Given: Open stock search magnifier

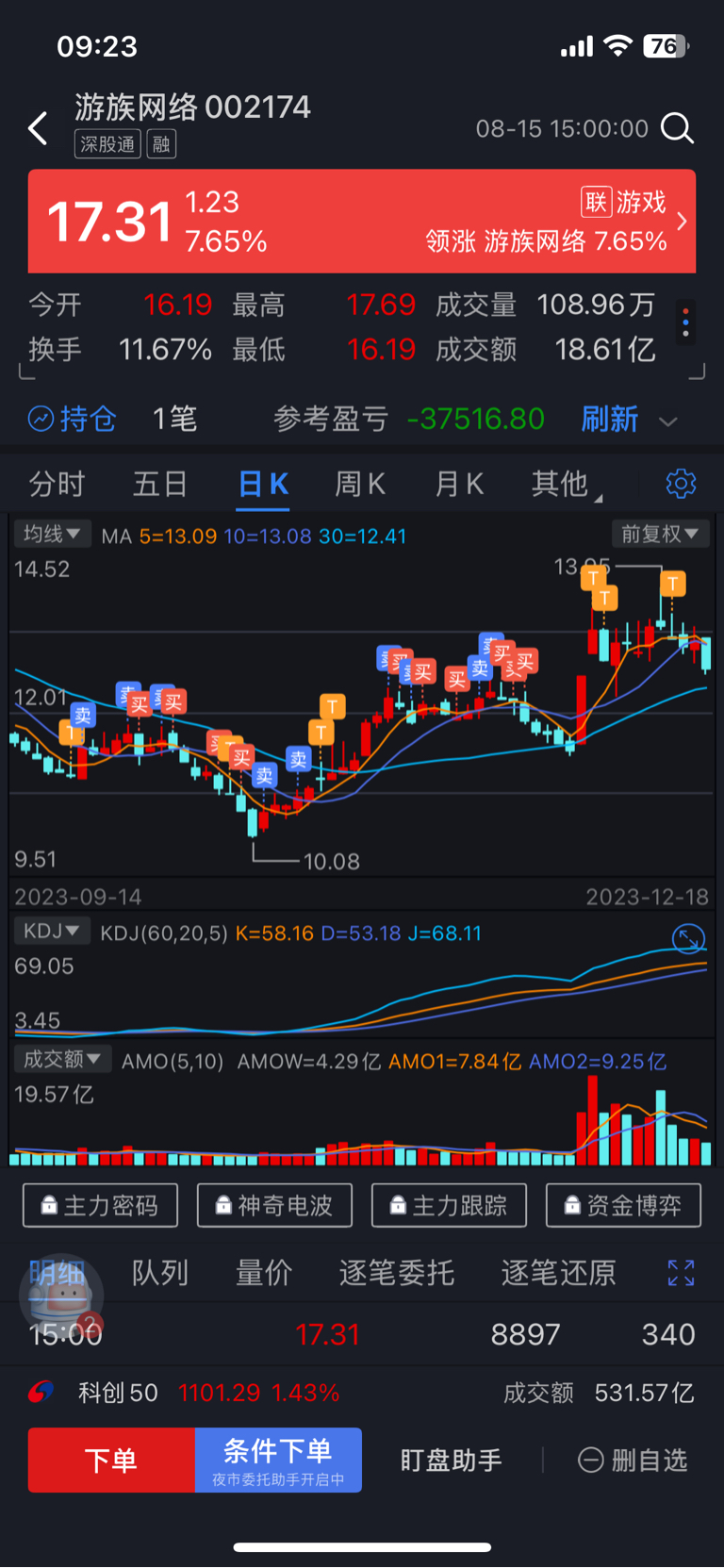Looking at the screenshot, I should [677, 127].
